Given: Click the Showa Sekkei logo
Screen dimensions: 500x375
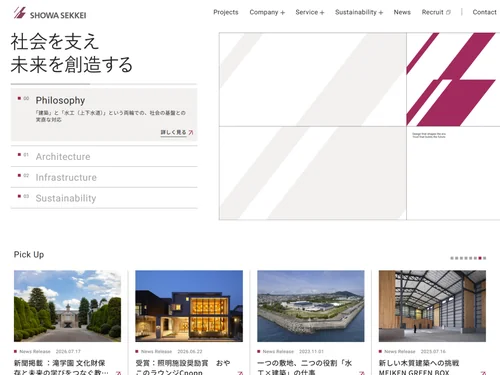Looking at the screenshot, I should click(x=50, y=13).
